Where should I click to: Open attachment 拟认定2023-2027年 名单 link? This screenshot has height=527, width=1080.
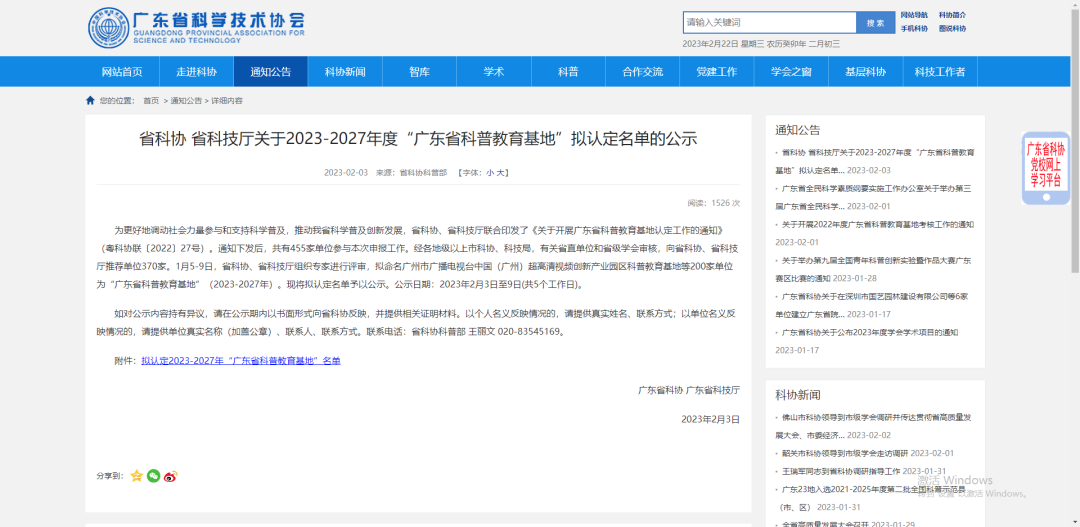[x=241, y=360]
